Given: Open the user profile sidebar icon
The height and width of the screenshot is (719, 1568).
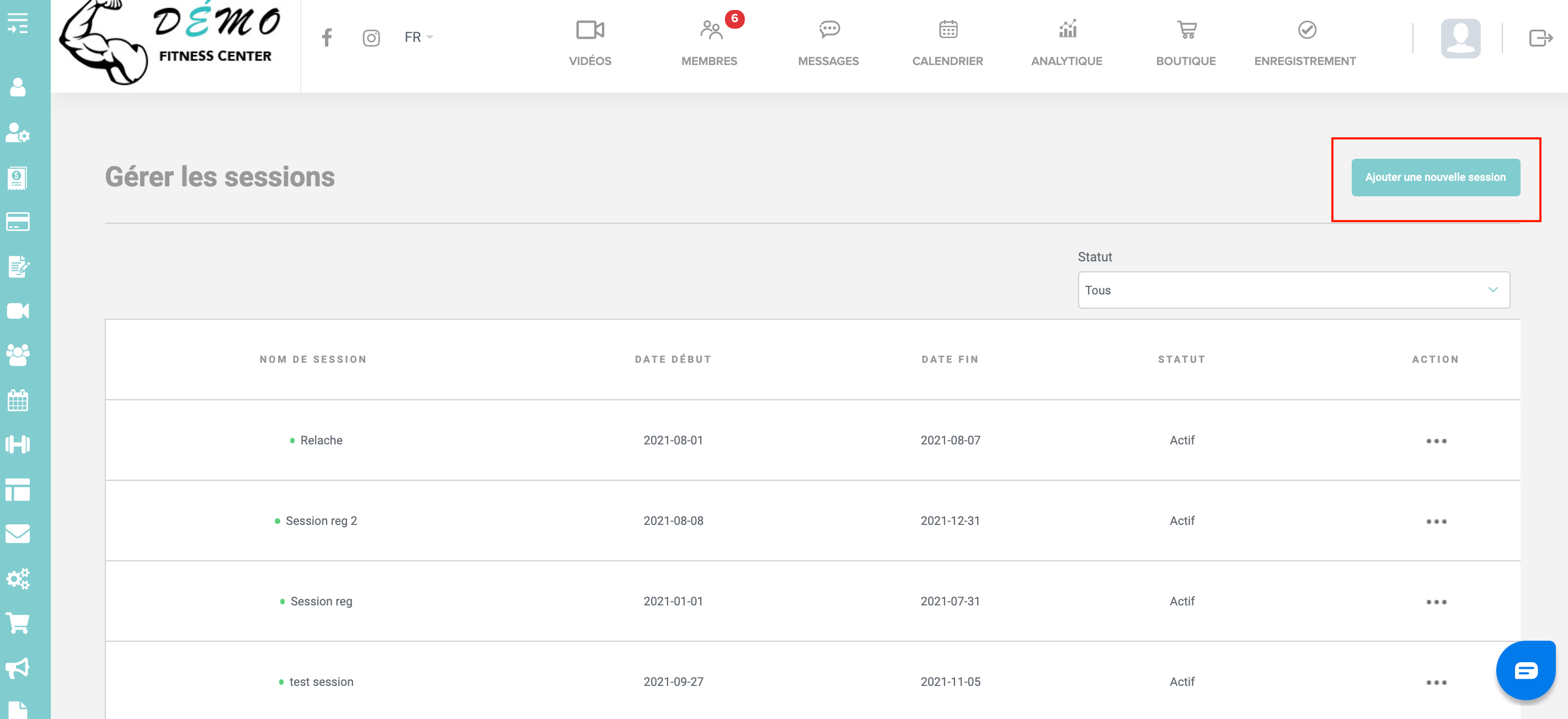Looking at the screenshot, I should click(18, 87).
